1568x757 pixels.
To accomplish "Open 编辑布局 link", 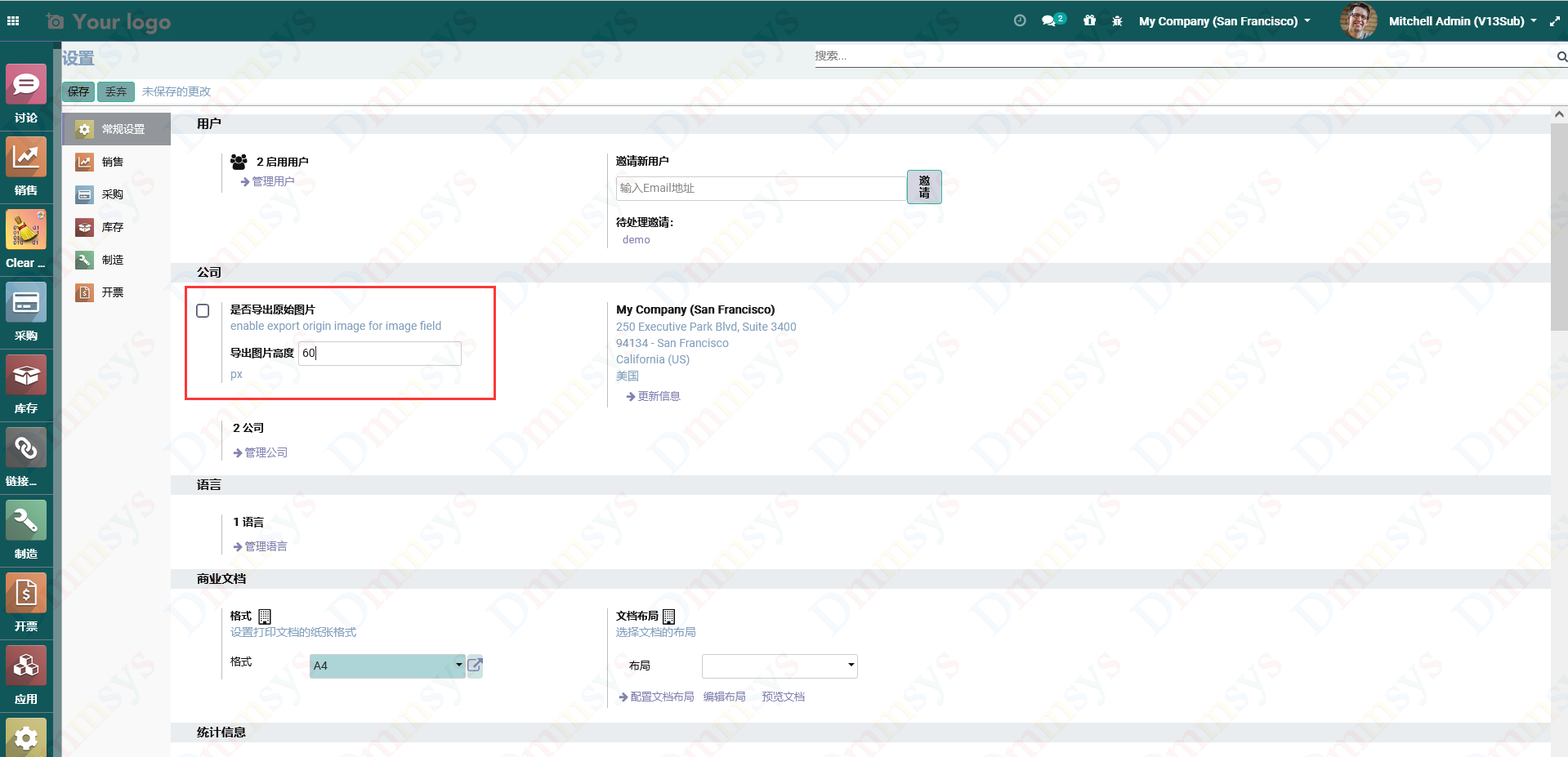I will tap(725, 697).
